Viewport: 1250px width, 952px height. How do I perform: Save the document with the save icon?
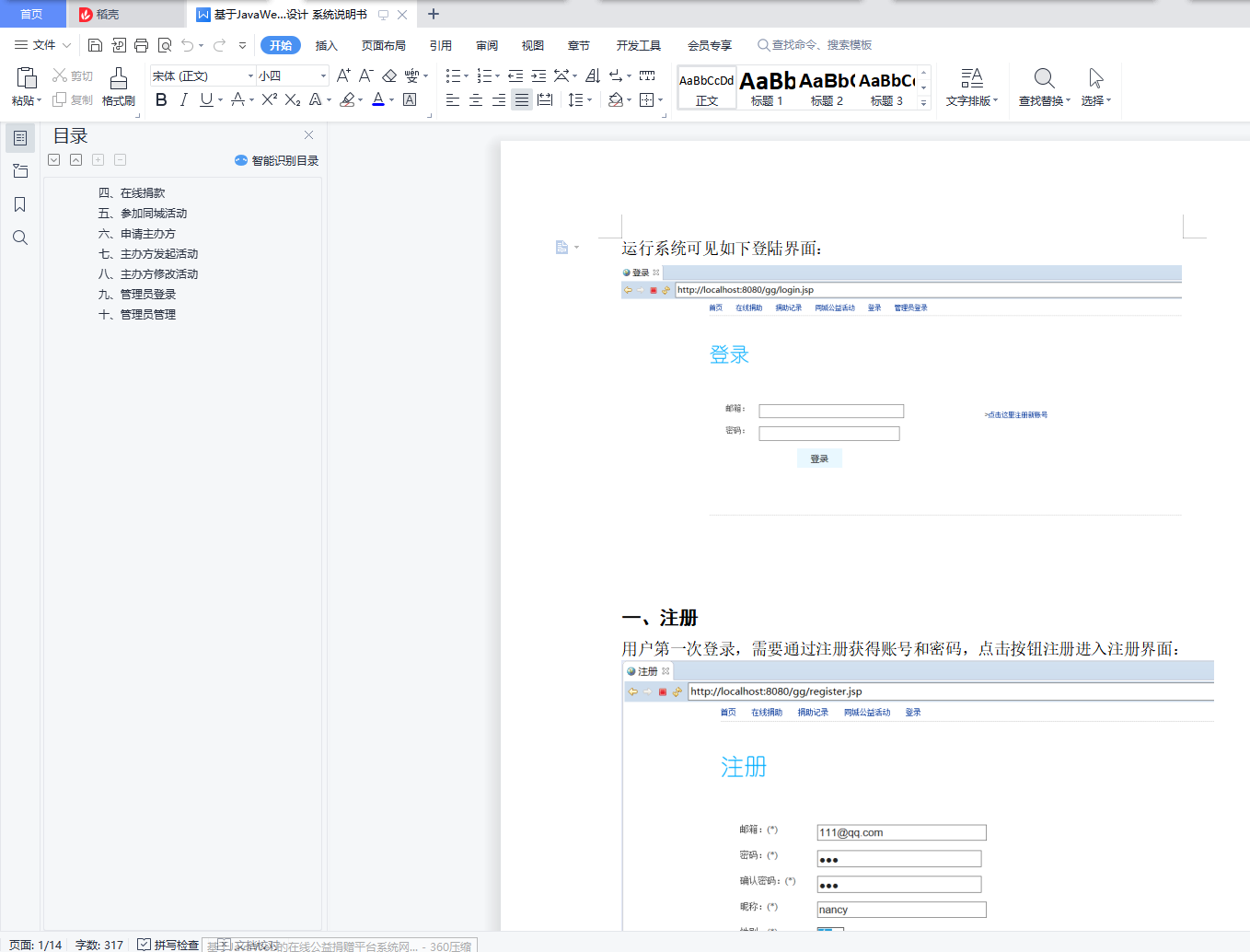click(95, 45)
